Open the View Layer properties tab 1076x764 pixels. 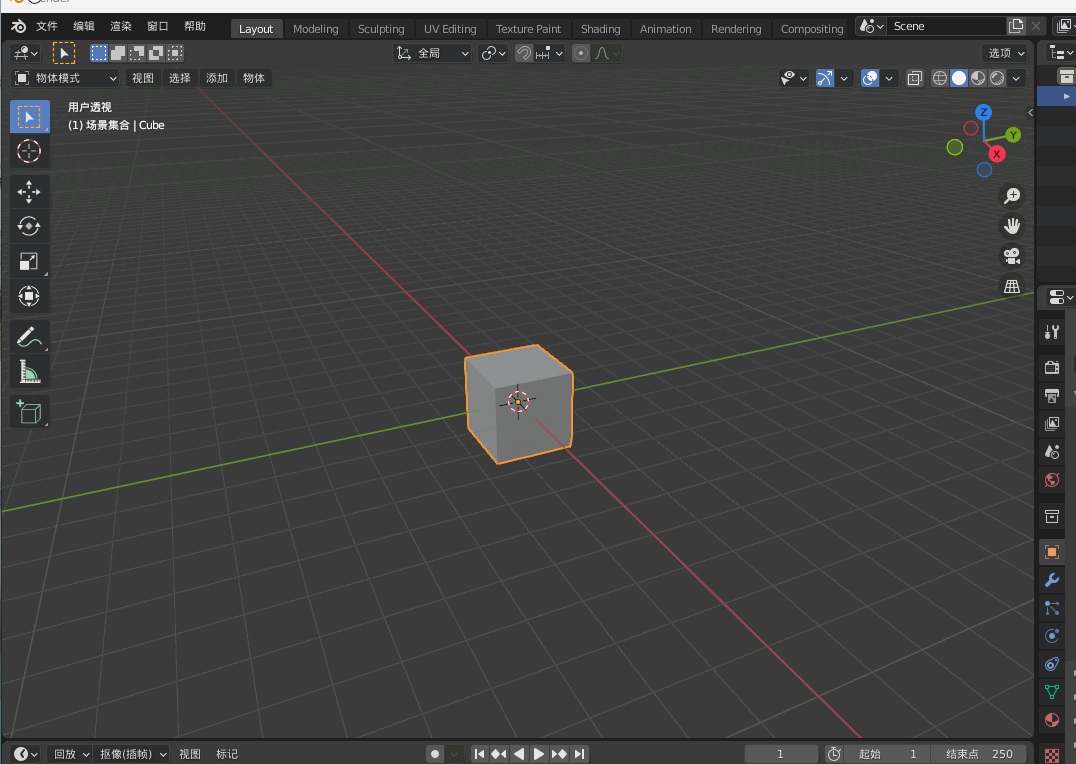point(1051,424)
